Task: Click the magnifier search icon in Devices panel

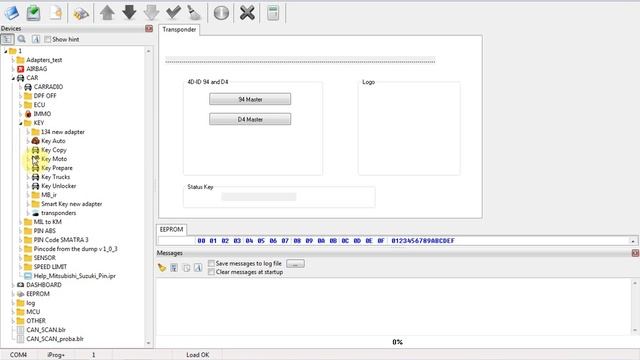Action: 22,39
